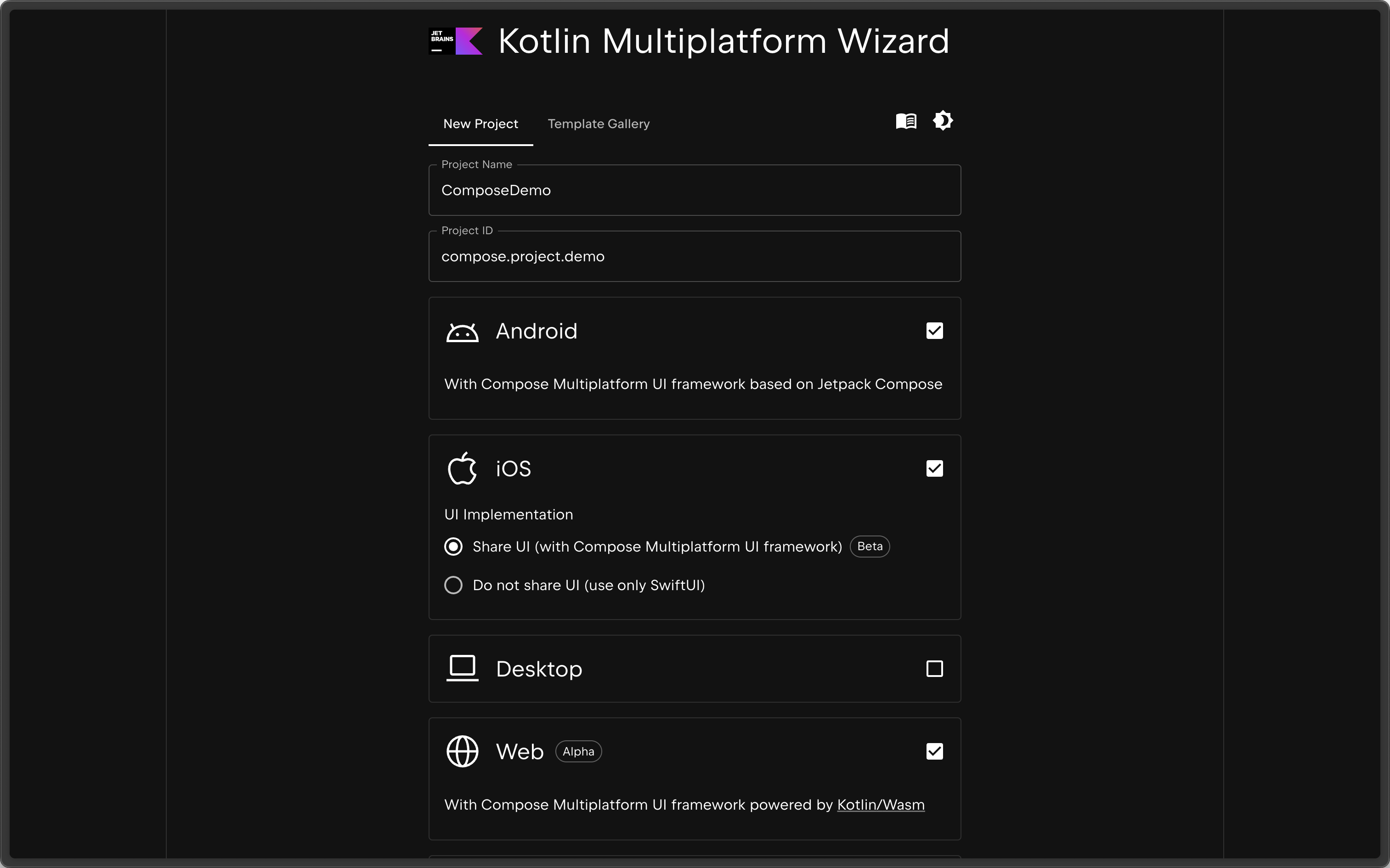Viewport: 1390px width, 868px height.
Task: Disable the Android platform checkbox
Action: click(x=934, y=330)
